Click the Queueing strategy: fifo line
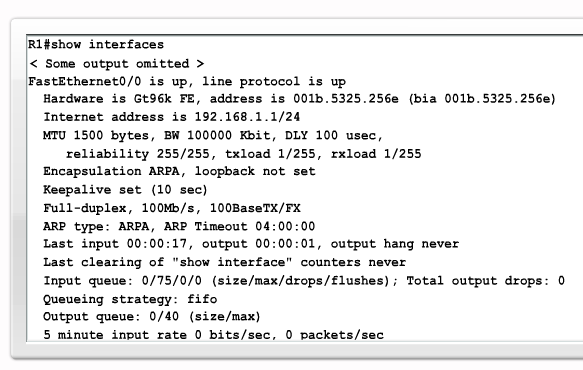This screenshot has height=370, width=583. coord(130,299)
